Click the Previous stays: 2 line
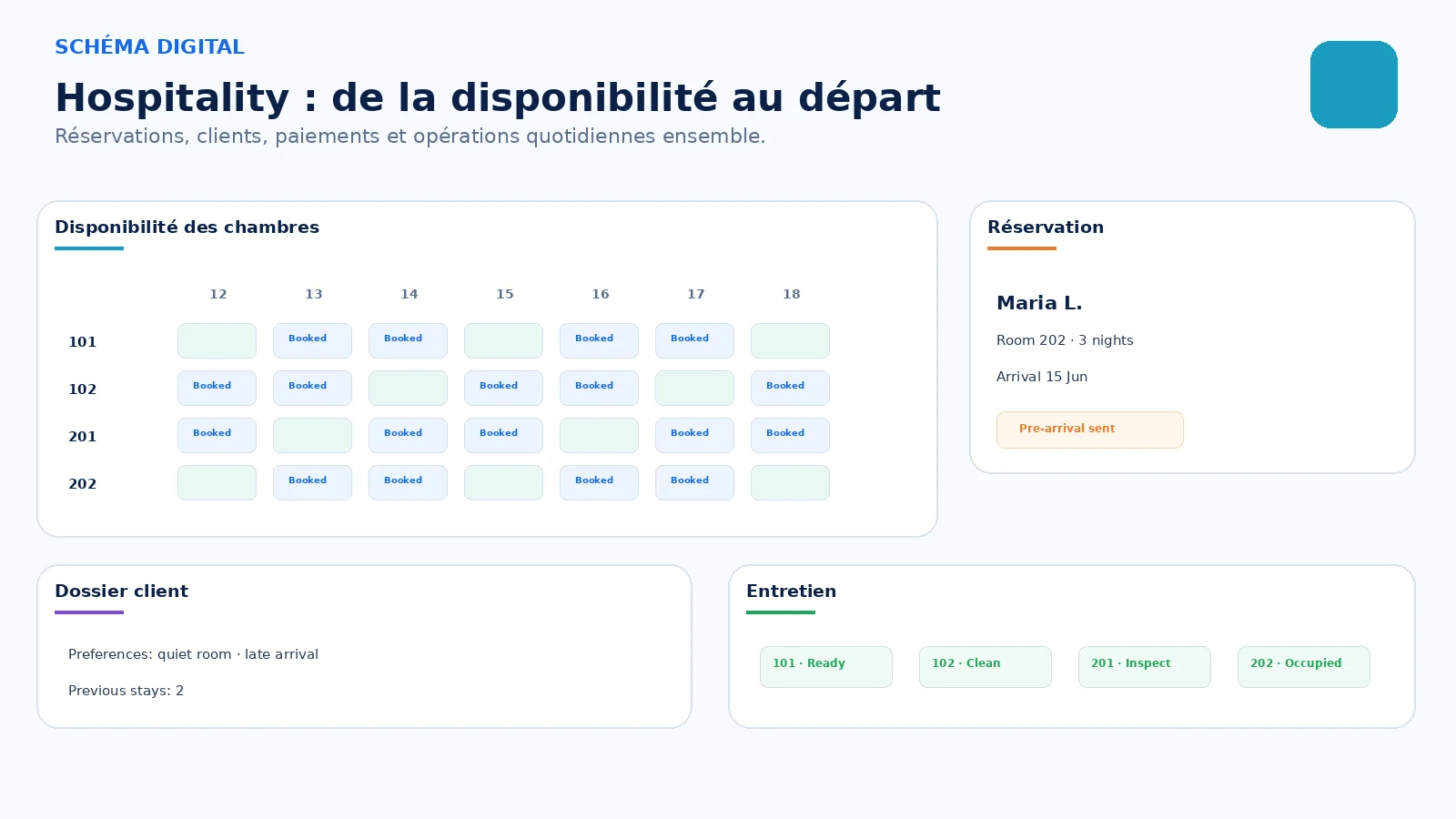The width and height of the screenshot is (1456, 819). [126, 691]
